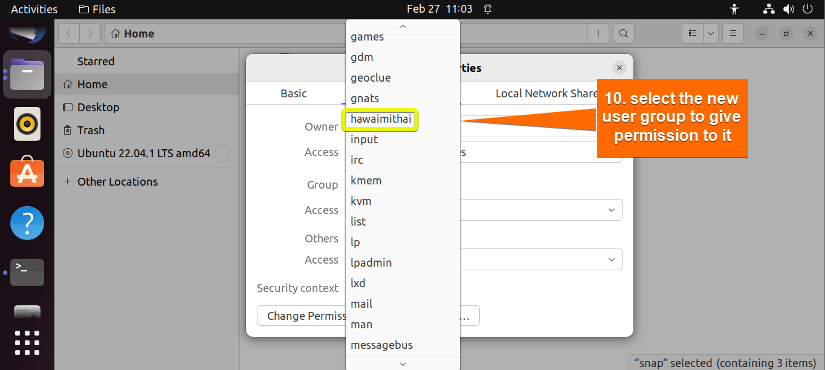The image size is (825, 370).
Task: Open the Files hamburger menu
Action: [x=732, y=34]
